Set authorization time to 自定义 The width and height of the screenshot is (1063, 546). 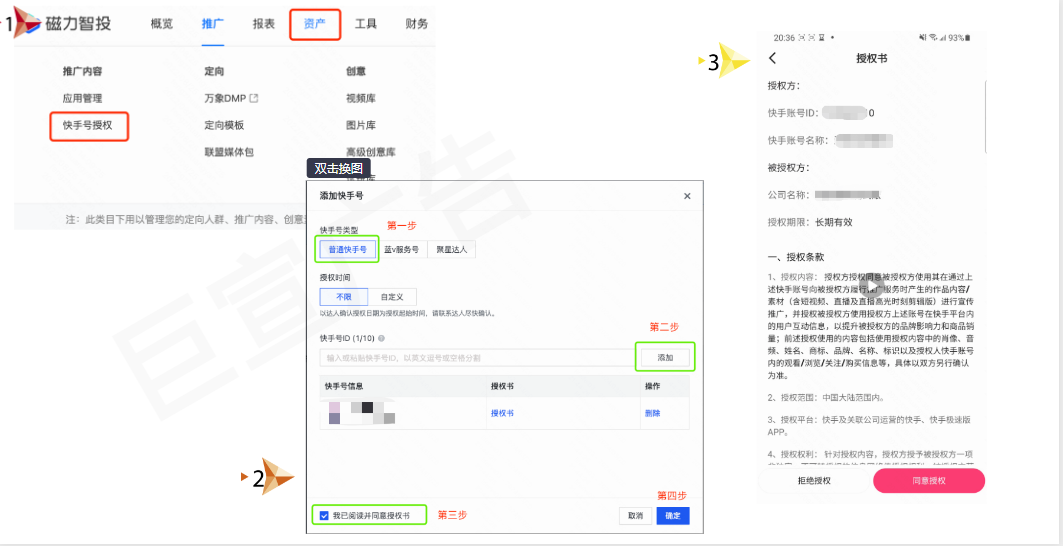click(392, 297)
